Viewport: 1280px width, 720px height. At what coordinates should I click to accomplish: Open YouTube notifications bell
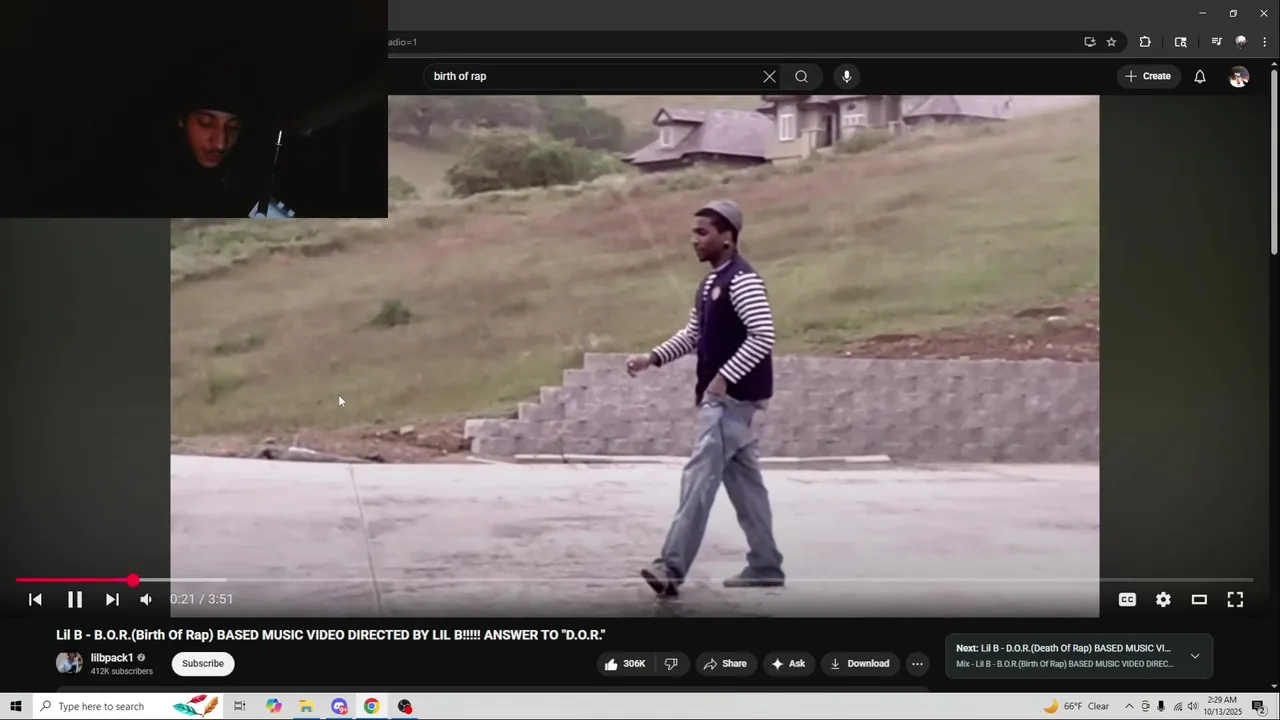pos(1200,77)
